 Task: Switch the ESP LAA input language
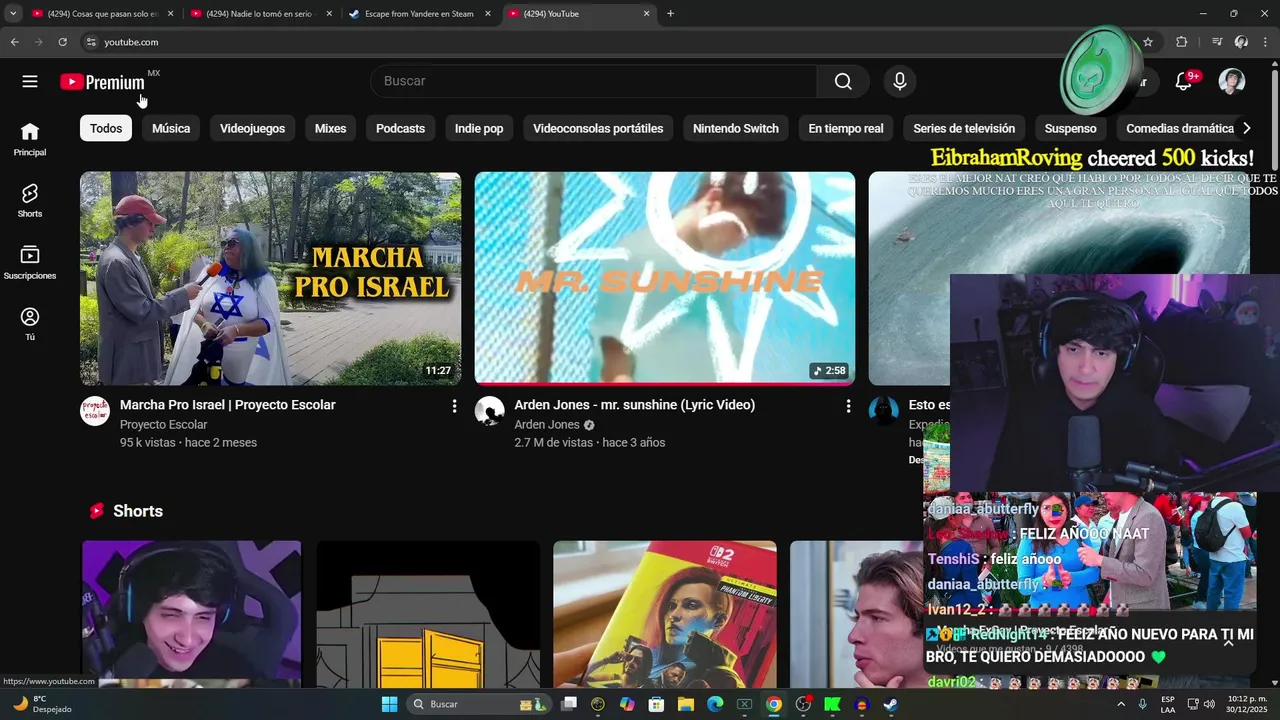[1168, 704]
